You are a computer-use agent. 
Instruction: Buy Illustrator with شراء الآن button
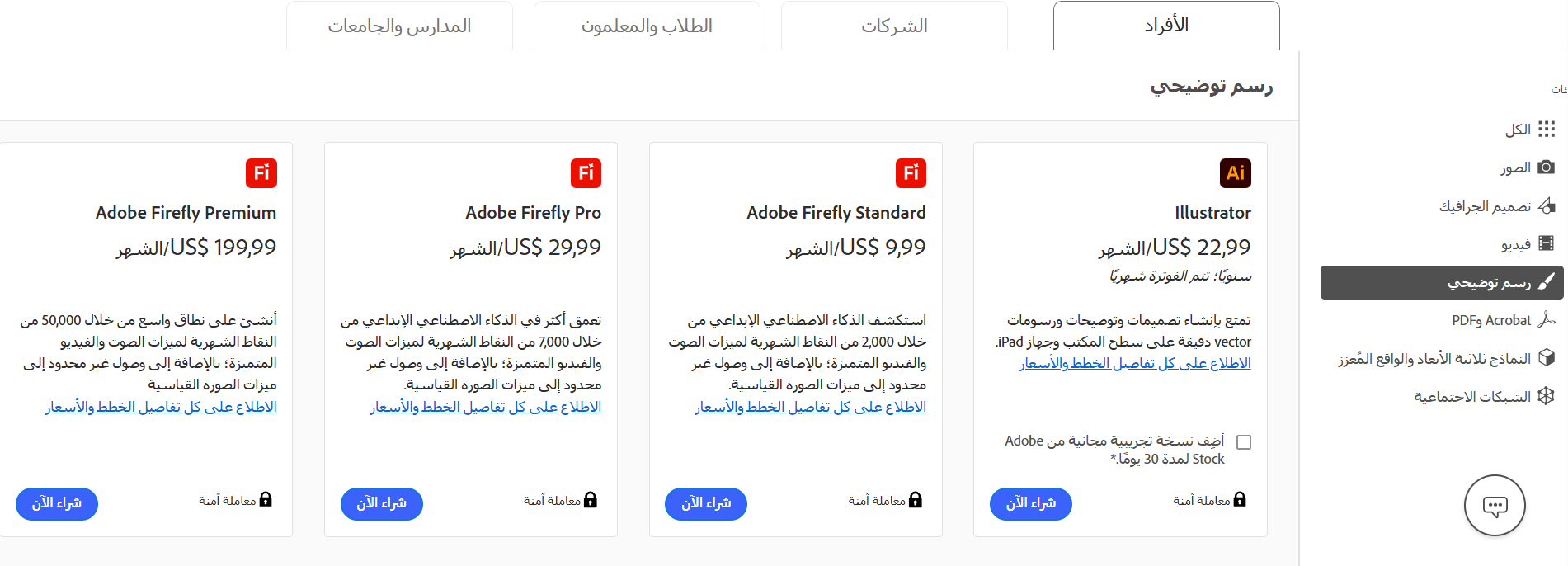coord(1030,503)
